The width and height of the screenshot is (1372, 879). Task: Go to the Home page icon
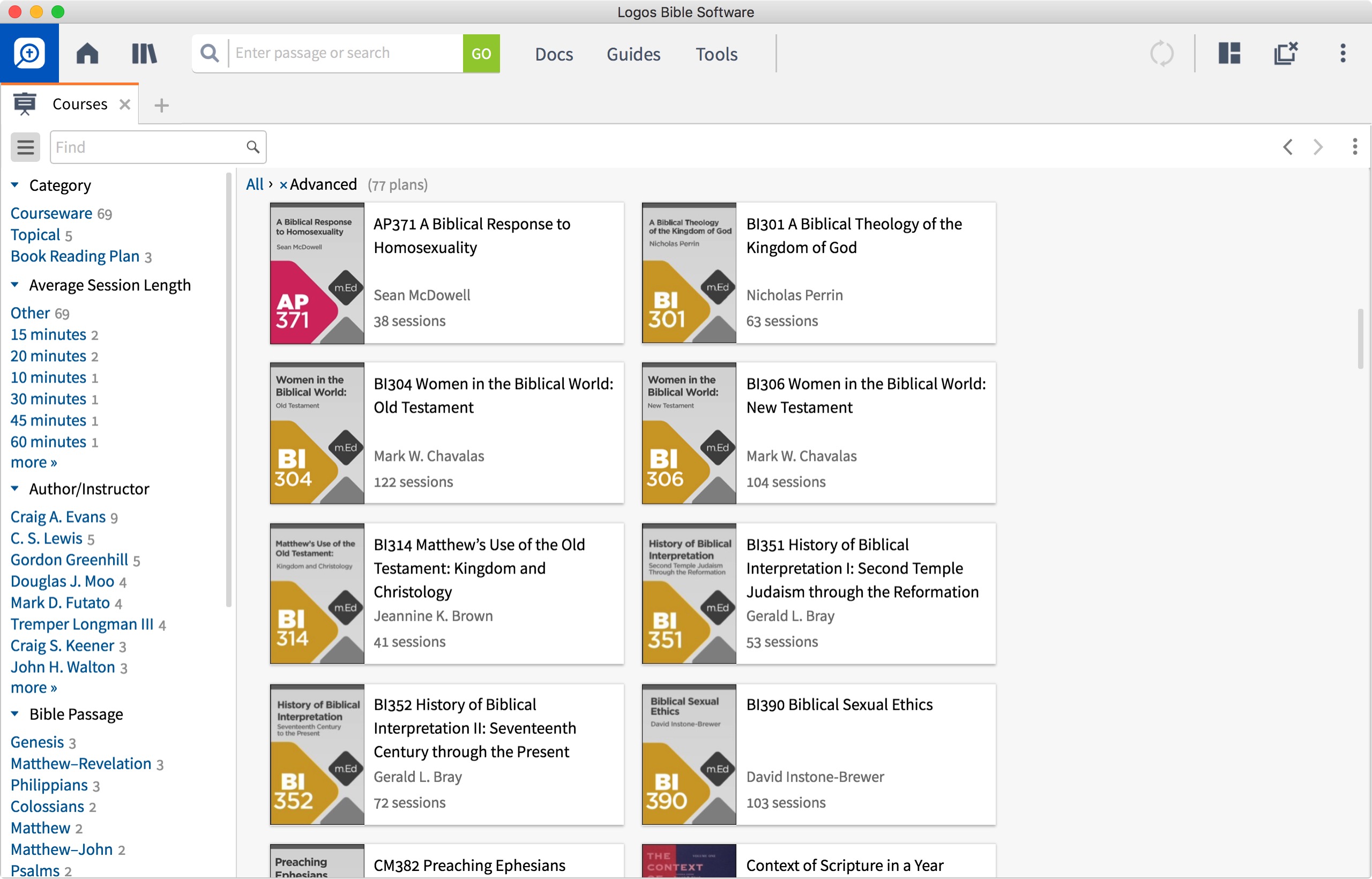tap(87, 54)
